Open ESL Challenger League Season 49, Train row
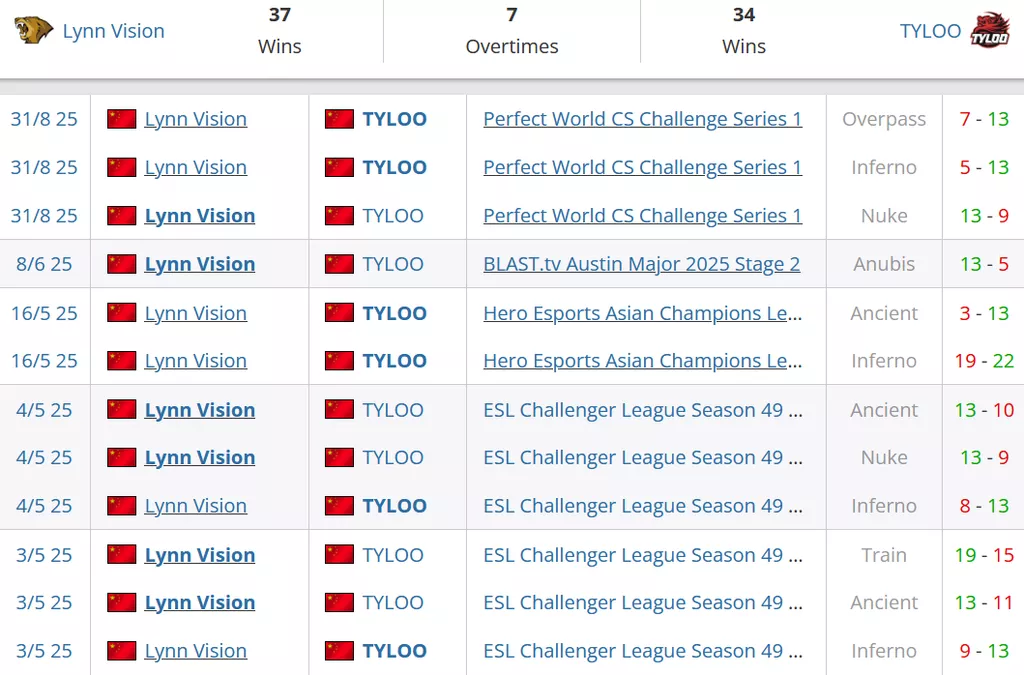Image resolution: width=1024 pixels, height=675 pixels. 642,555
